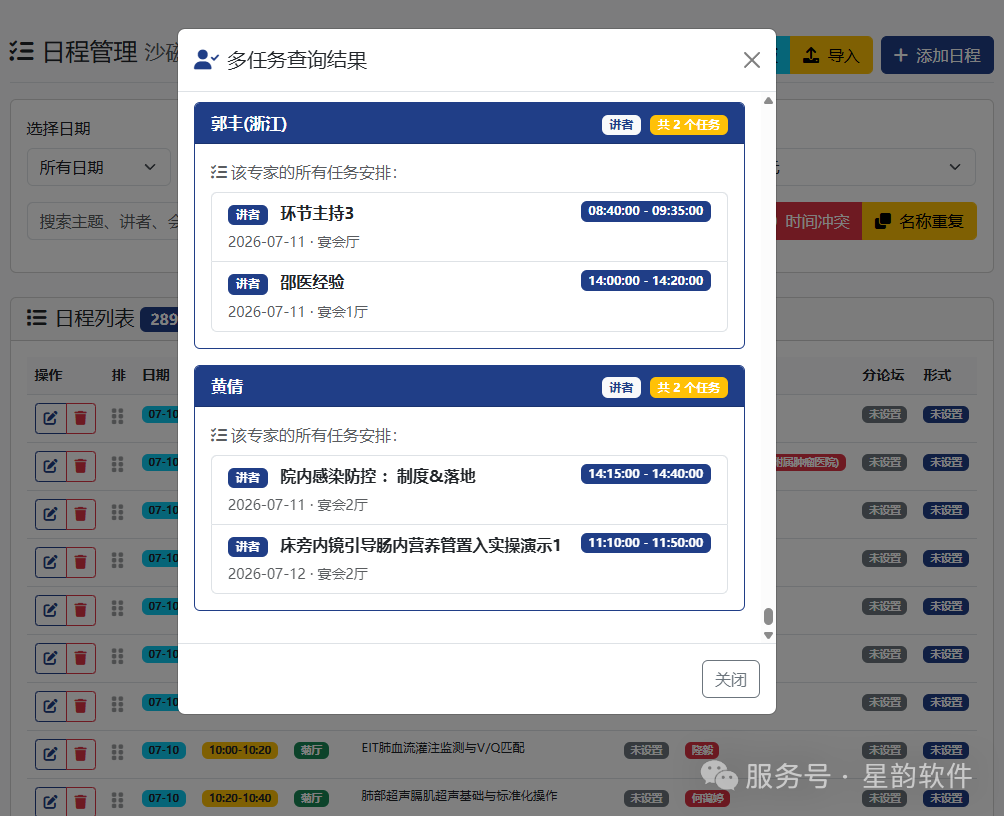Click 07-10 date badge in EIT row
This screenshot has width=1004, height=816.
[x=164, y=750]
